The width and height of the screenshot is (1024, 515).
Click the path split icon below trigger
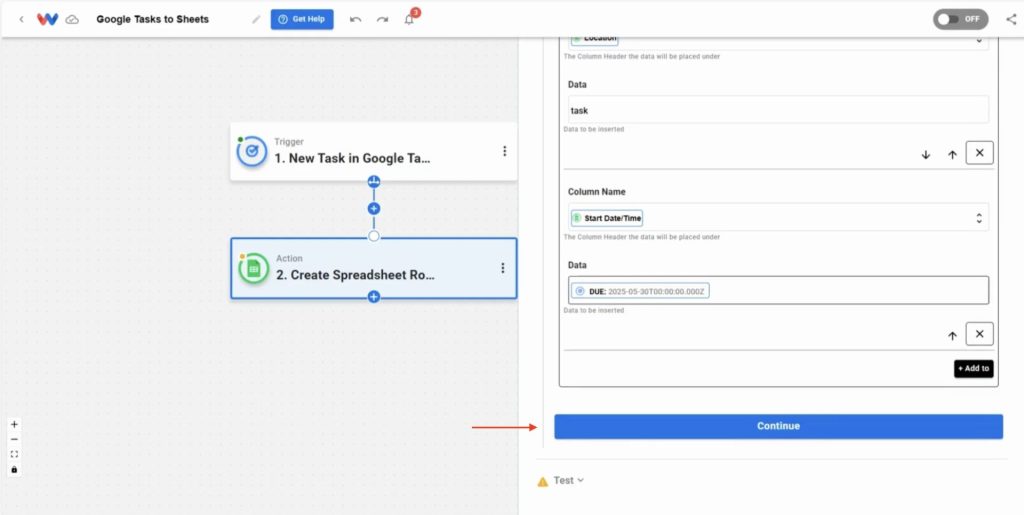374,181
